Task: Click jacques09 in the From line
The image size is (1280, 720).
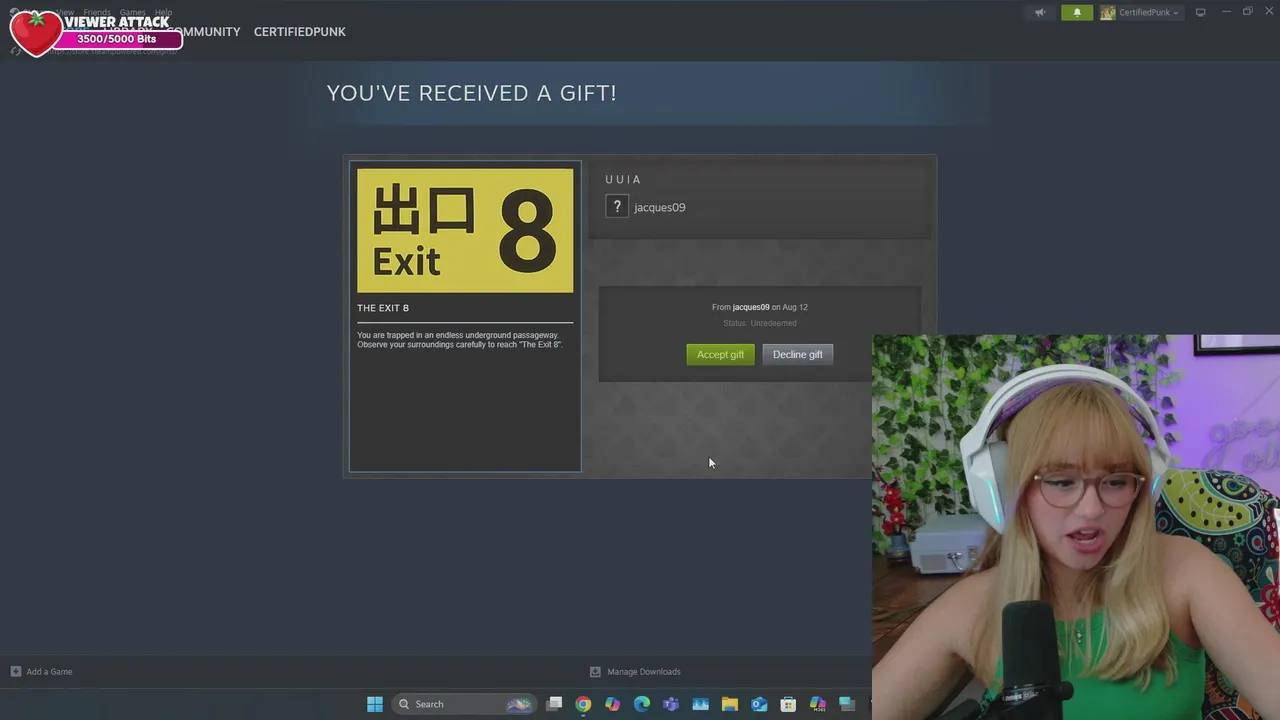Action: click(x=751, y=307)
